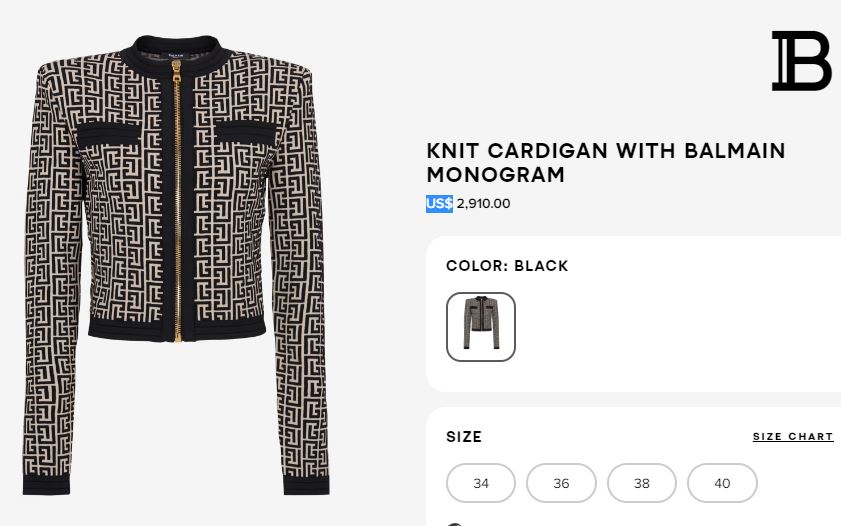This screenshot has width=841, height=526.
Task: Click the cardigan's black bottom hem band
Action: click(177, 327)
